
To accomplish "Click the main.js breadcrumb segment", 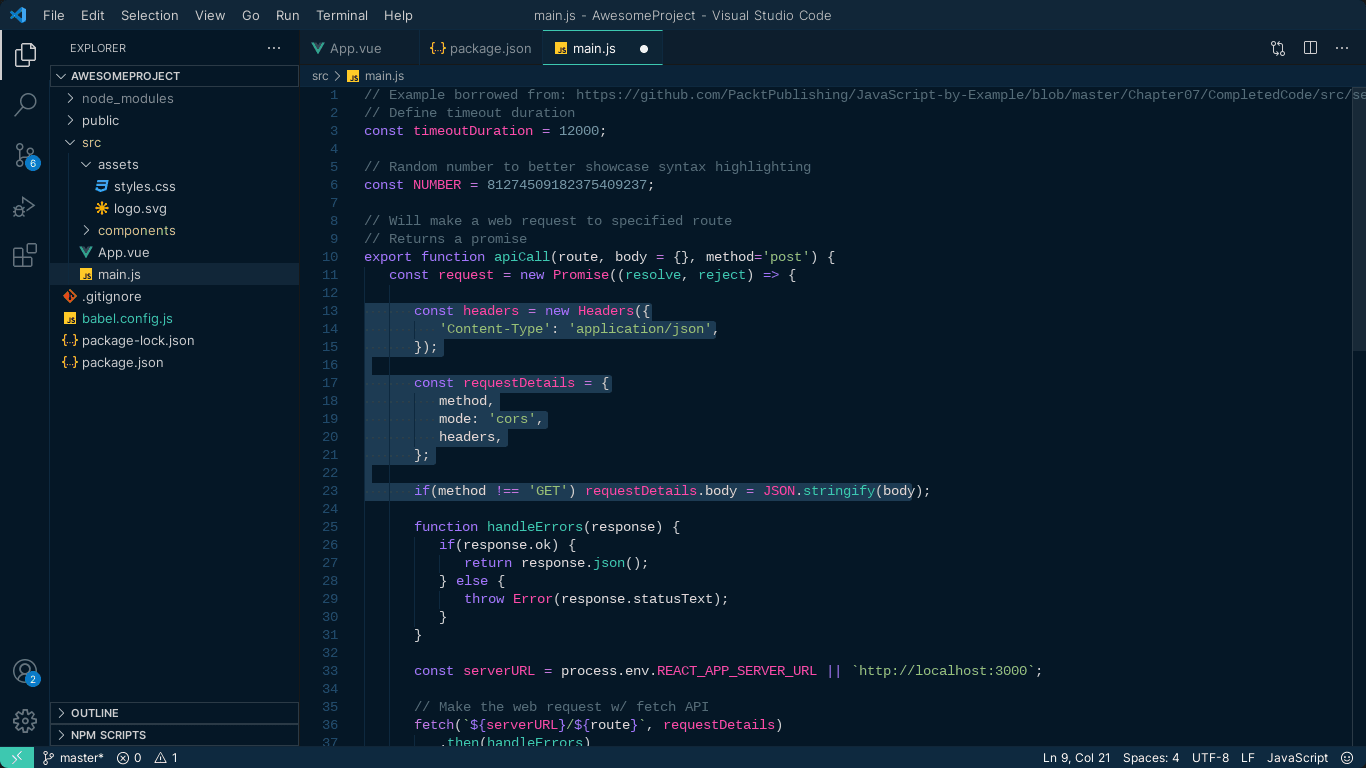I will [x=385, y=76].
